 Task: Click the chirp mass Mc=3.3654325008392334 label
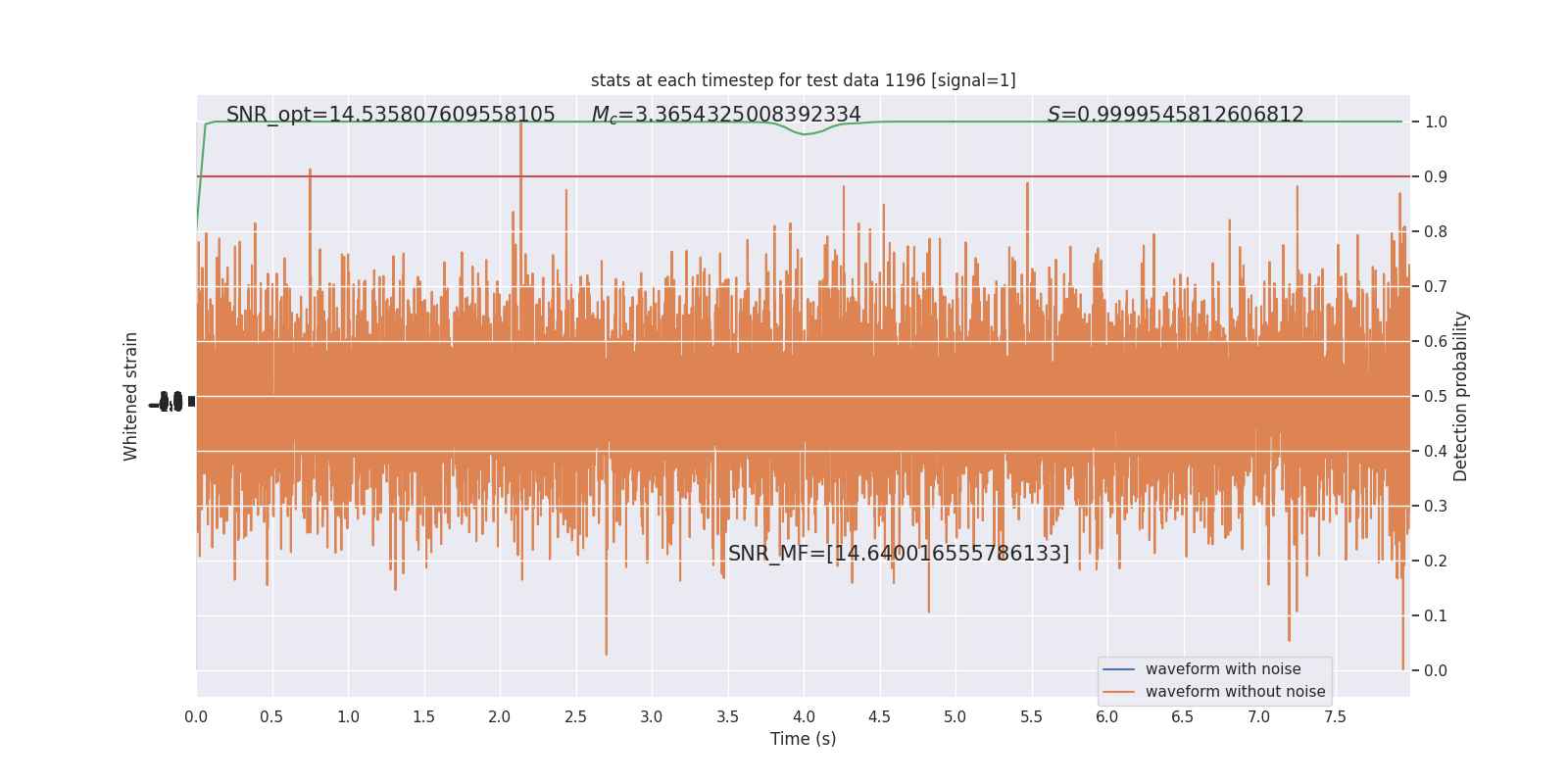coord(726,115)
